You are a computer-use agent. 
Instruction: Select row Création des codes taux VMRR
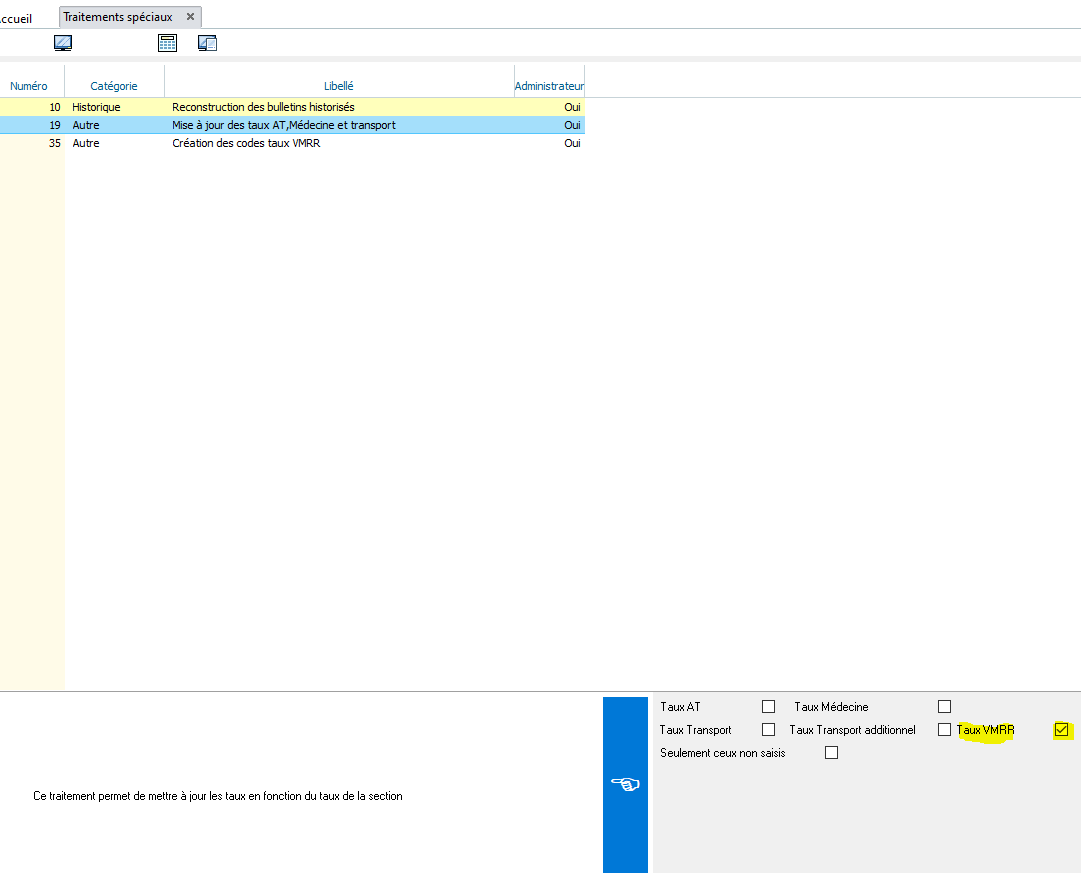click(x=246, y=143)
